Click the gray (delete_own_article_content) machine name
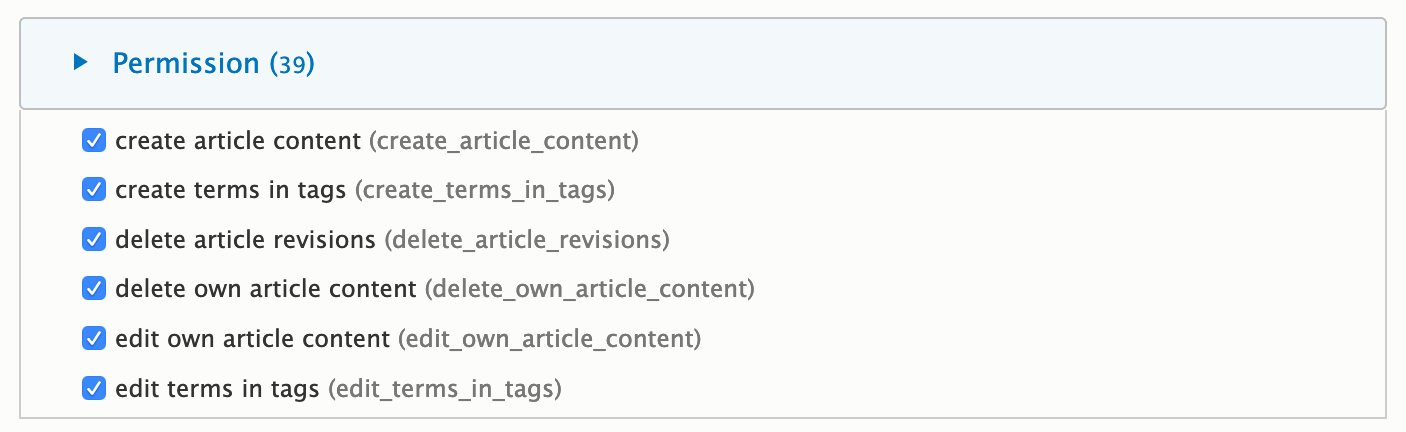The image size is (1406, 432). coord(589,289)
